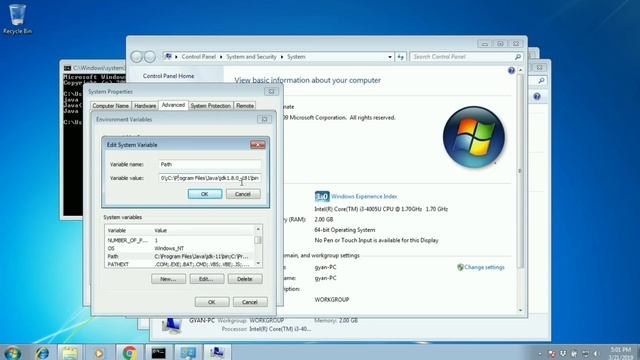The image size is (640, 360).
Task: Launch Internet Explorer from taskbar
Action: click(x=42, y=353)
